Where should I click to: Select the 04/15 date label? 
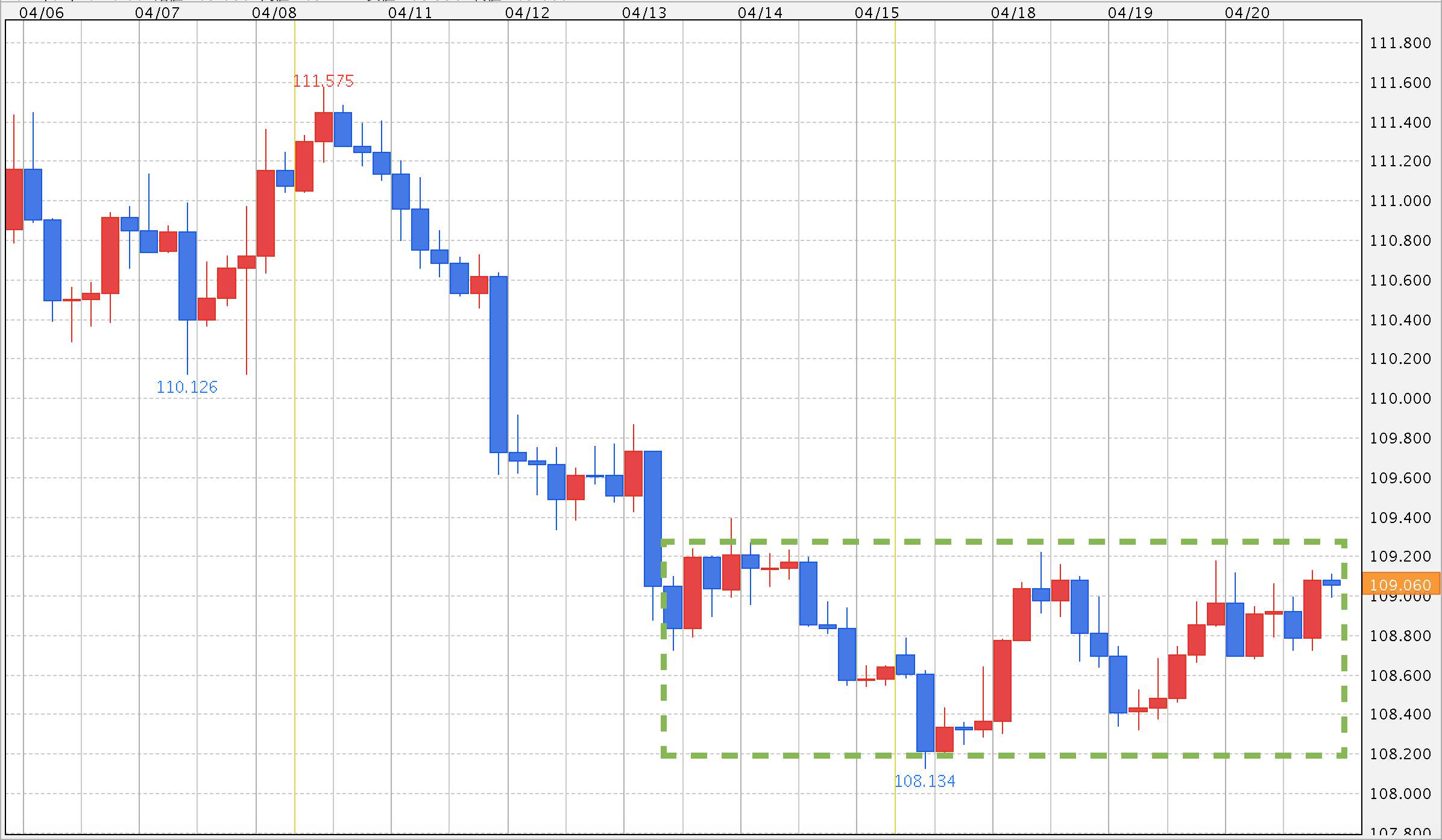(877, 13)
